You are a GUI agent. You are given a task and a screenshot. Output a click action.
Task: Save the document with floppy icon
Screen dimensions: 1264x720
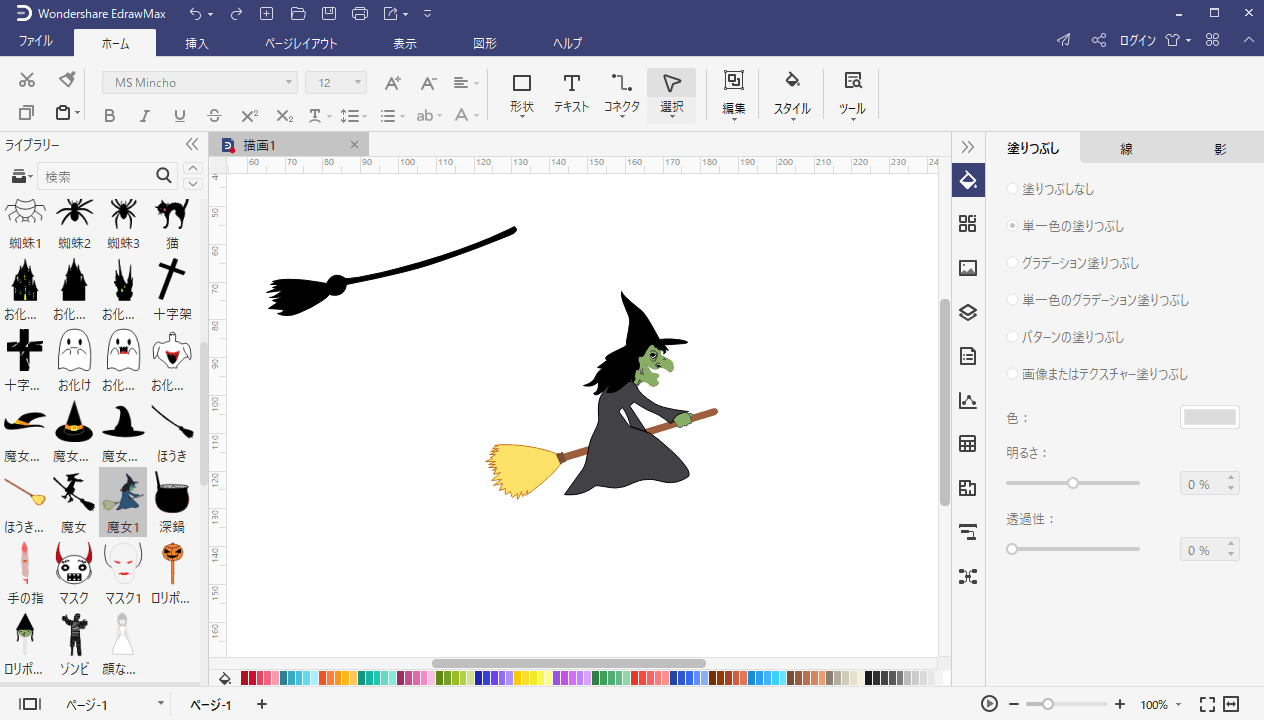(329, 13)
